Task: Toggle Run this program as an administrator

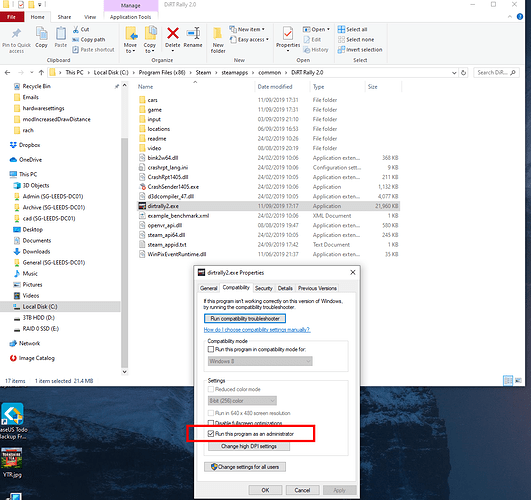Action: tap(211, 434)
